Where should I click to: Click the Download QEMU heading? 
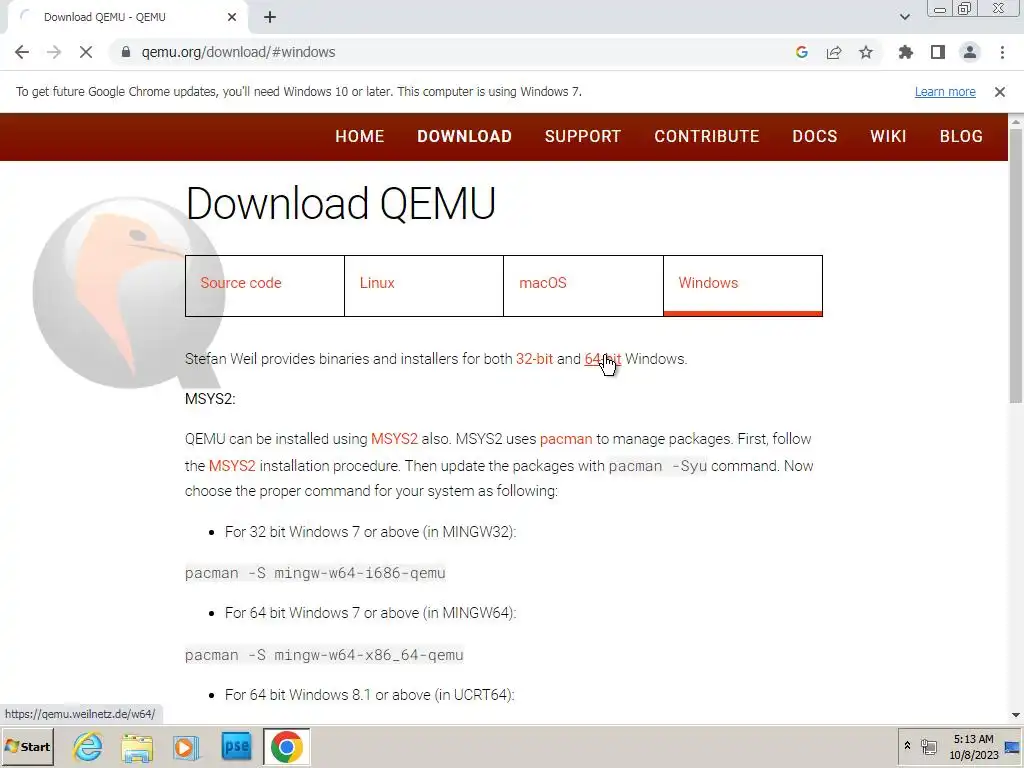click(341, 203)
